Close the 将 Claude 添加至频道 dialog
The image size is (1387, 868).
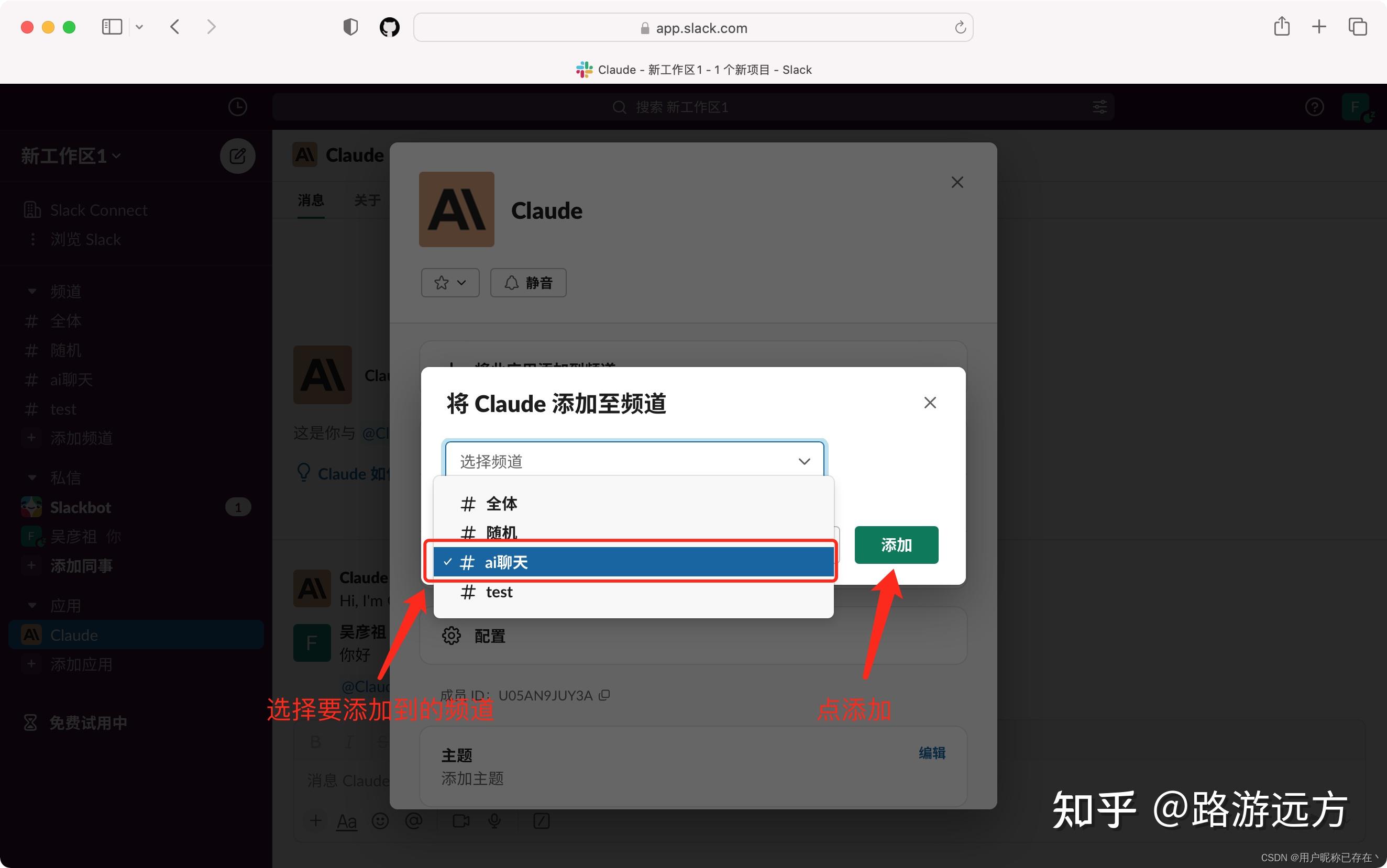click(930, 403)
